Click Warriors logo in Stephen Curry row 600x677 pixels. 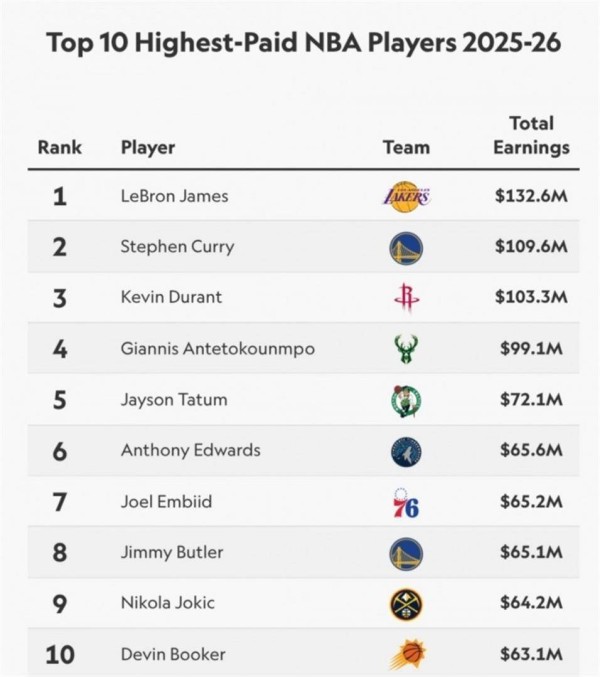[406, 247]
